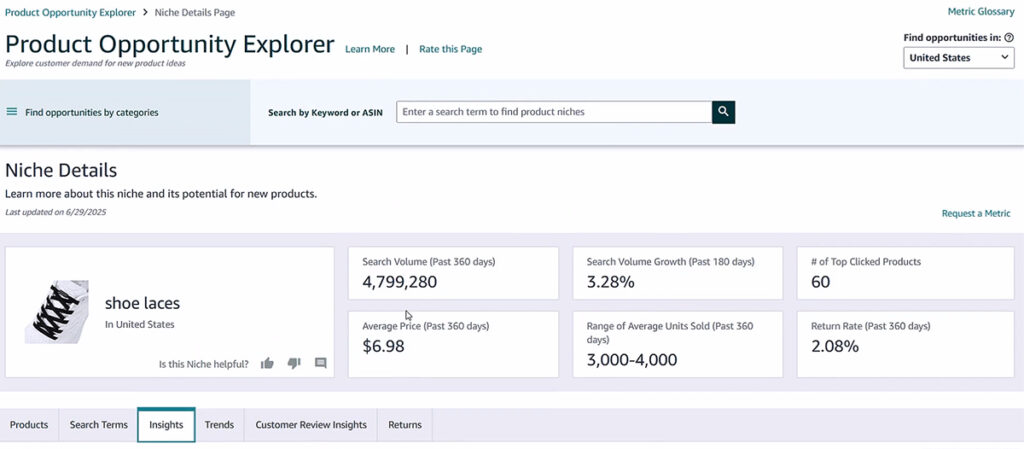Screen dimensions: 1024x449
Task: Click the Search by Keyword or ASIN field
Action: point(554,112)
